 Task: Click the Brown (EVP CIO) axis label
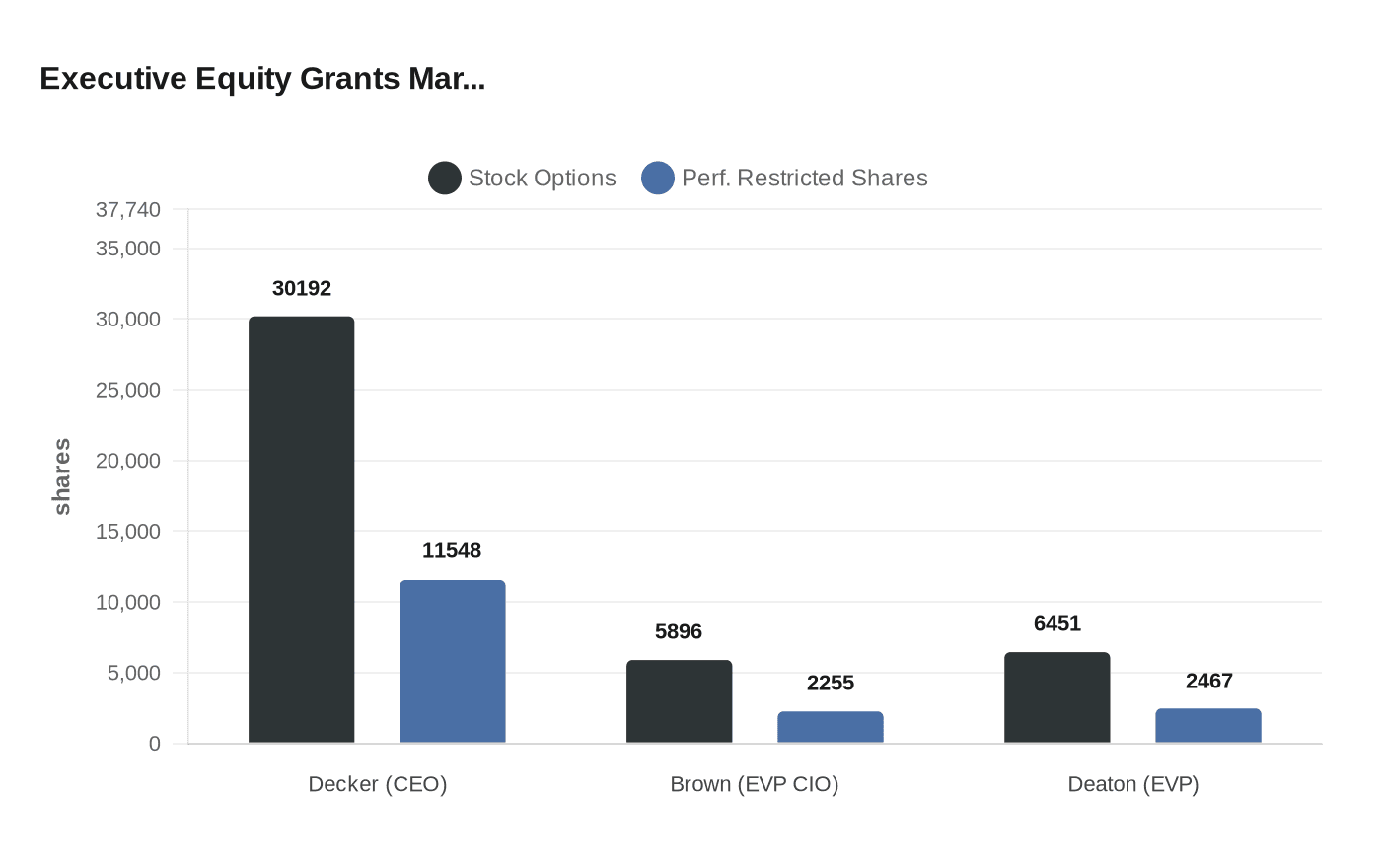[x=754, y=784]
